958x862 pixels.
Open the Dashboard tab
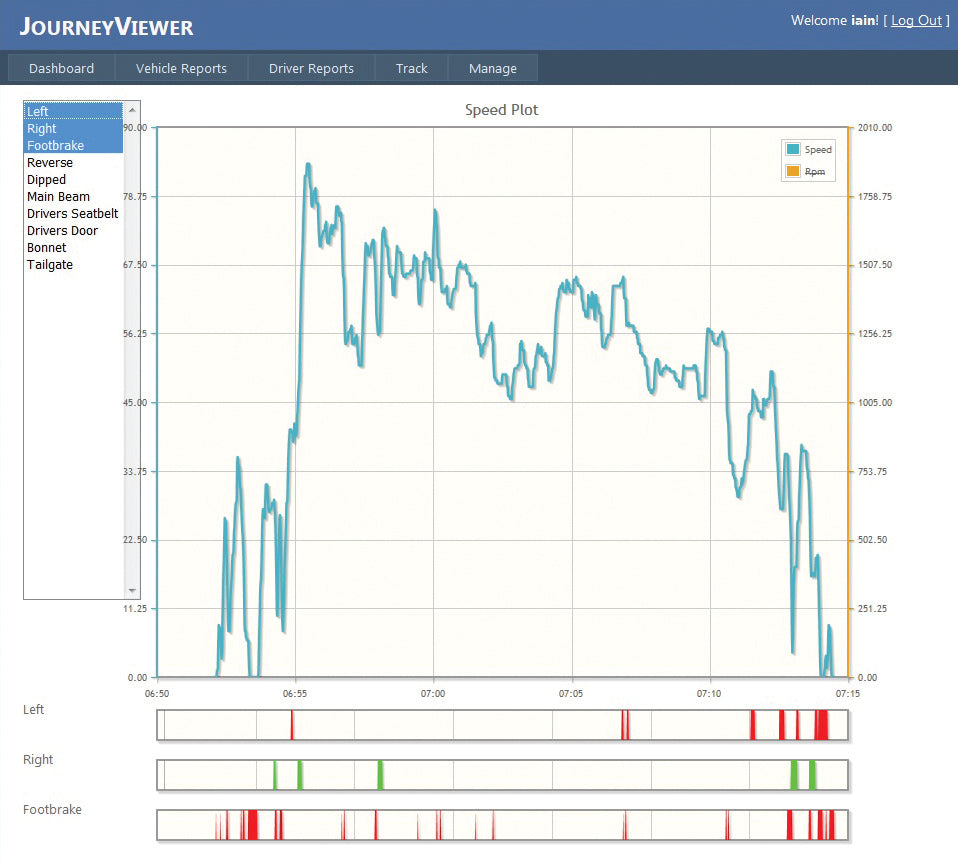coord(61,68)
